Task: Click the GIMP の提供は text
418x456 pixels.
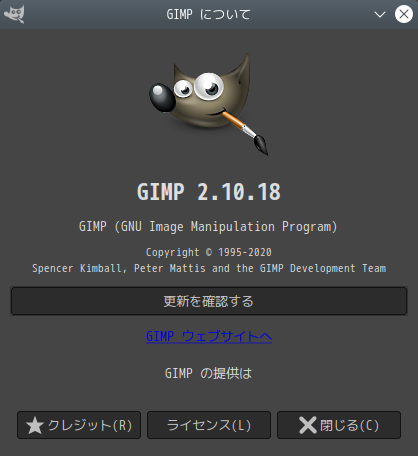Action: (x=209, y=373)
